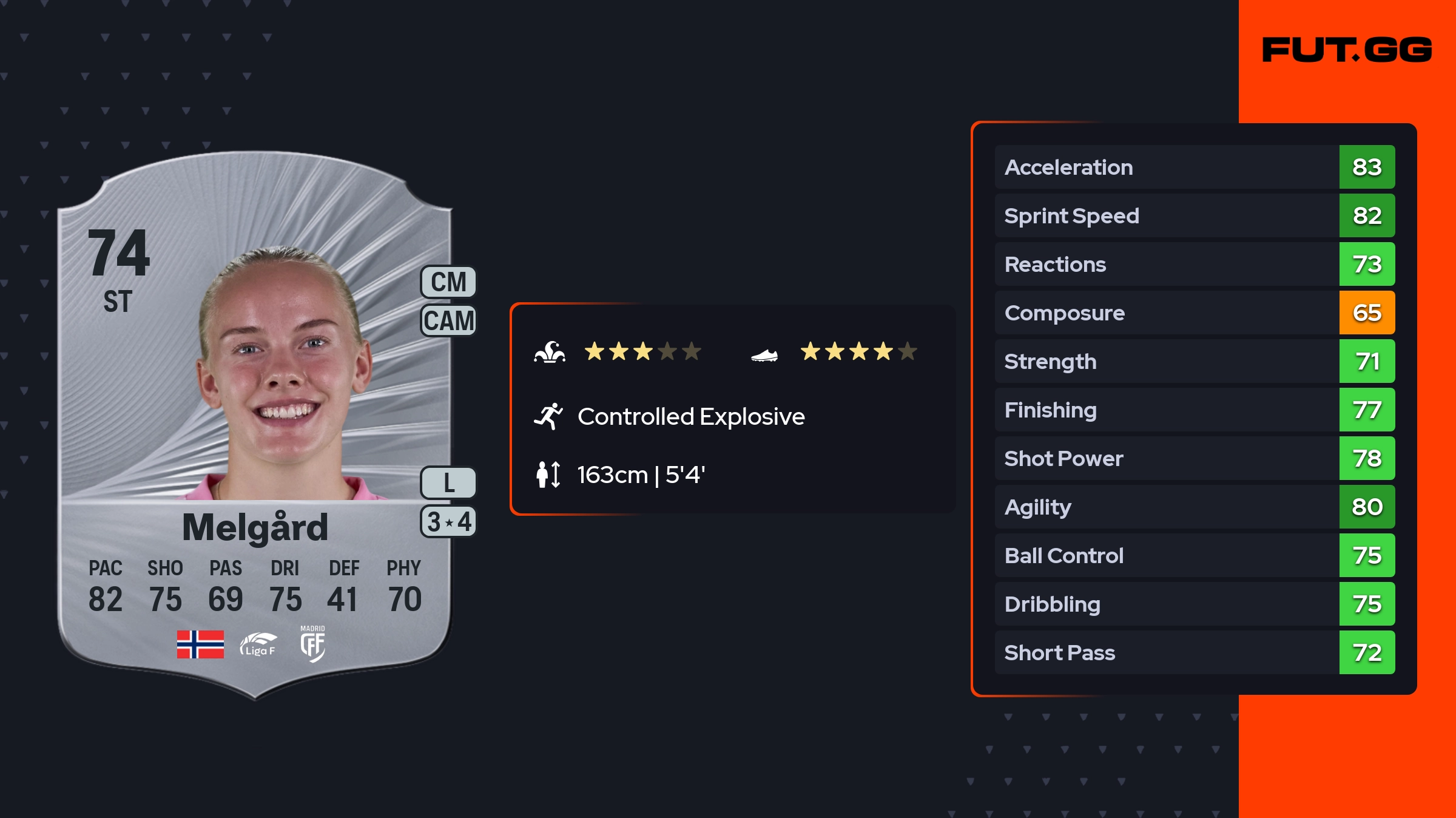The width and height of the screenshot is (1456, 818).
Task: Click the Madrid CFF club badge
Action: point(312,644)
